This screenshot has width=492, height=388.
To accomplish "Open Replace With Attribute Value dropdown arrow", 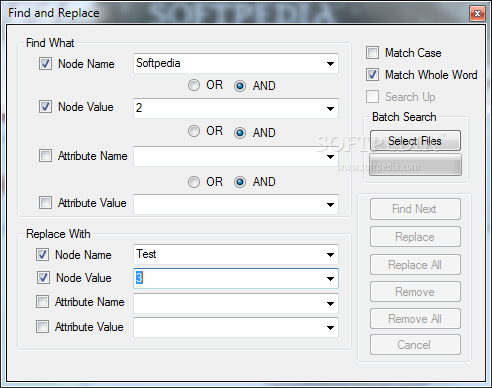I will point(330,328).
